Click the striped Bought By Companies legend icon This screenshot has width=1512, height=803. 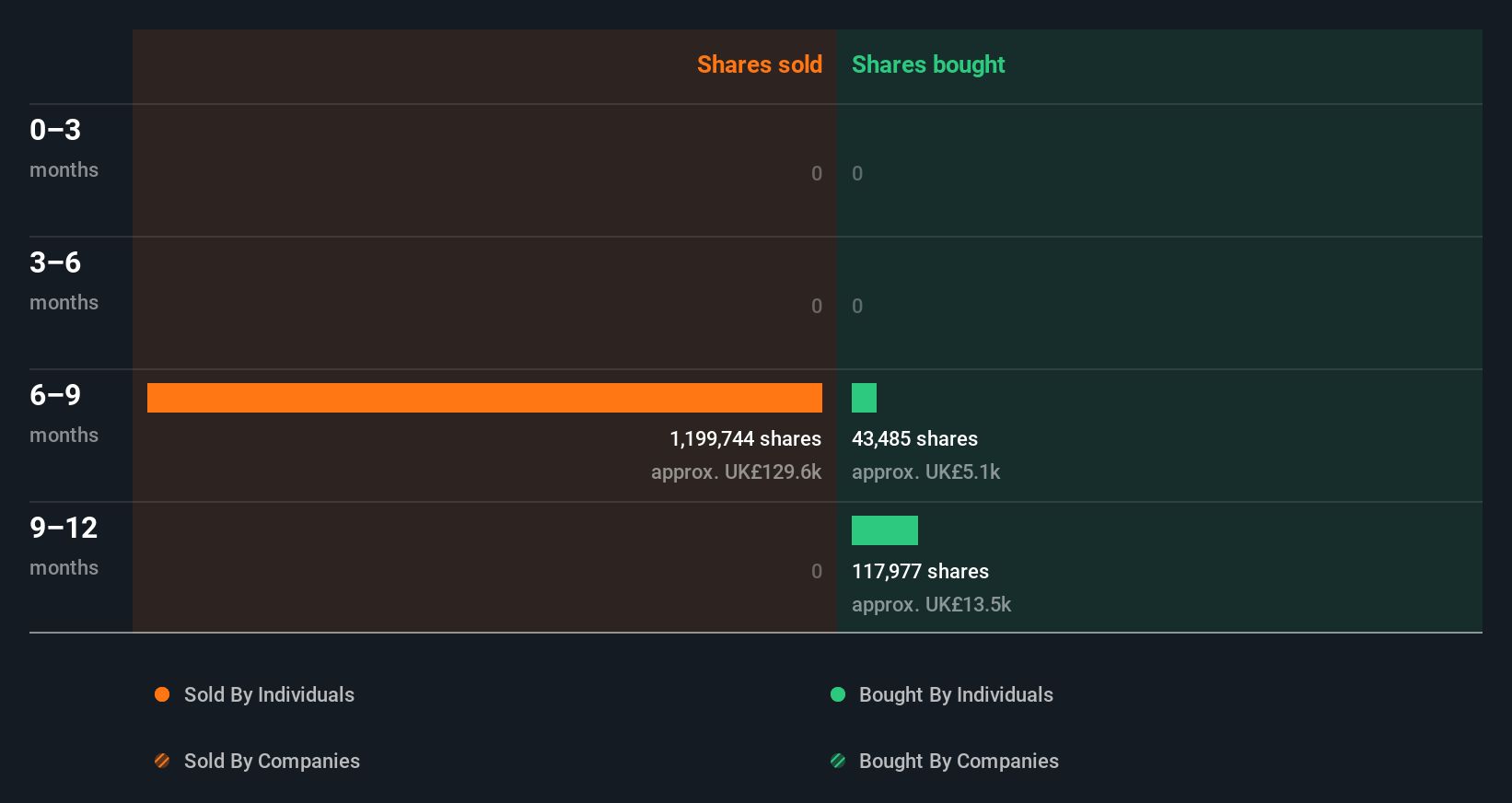pos(838,761)
